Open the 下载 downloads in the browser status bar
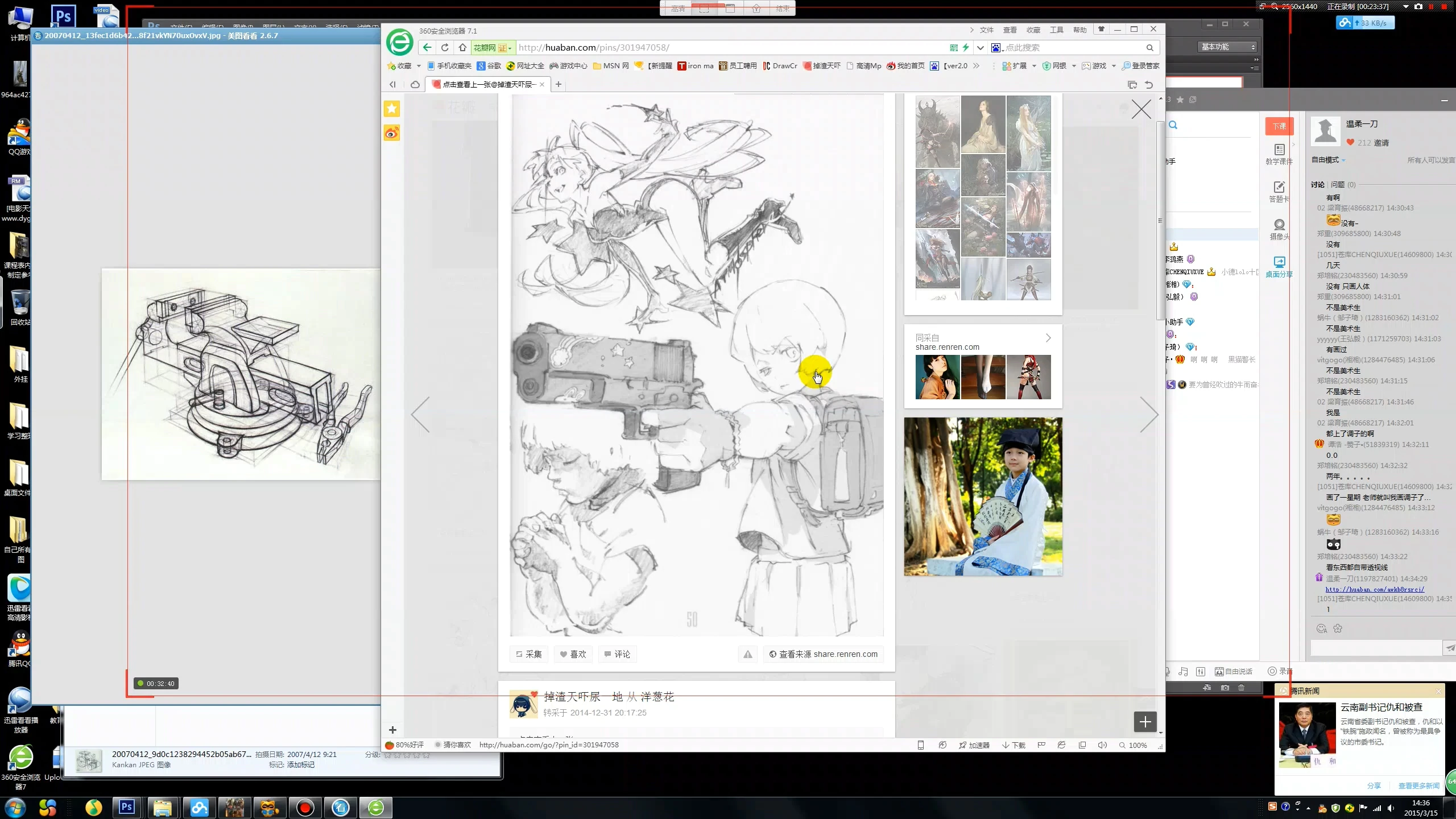Screen dimensions: 1456x819 point(1014,745)
